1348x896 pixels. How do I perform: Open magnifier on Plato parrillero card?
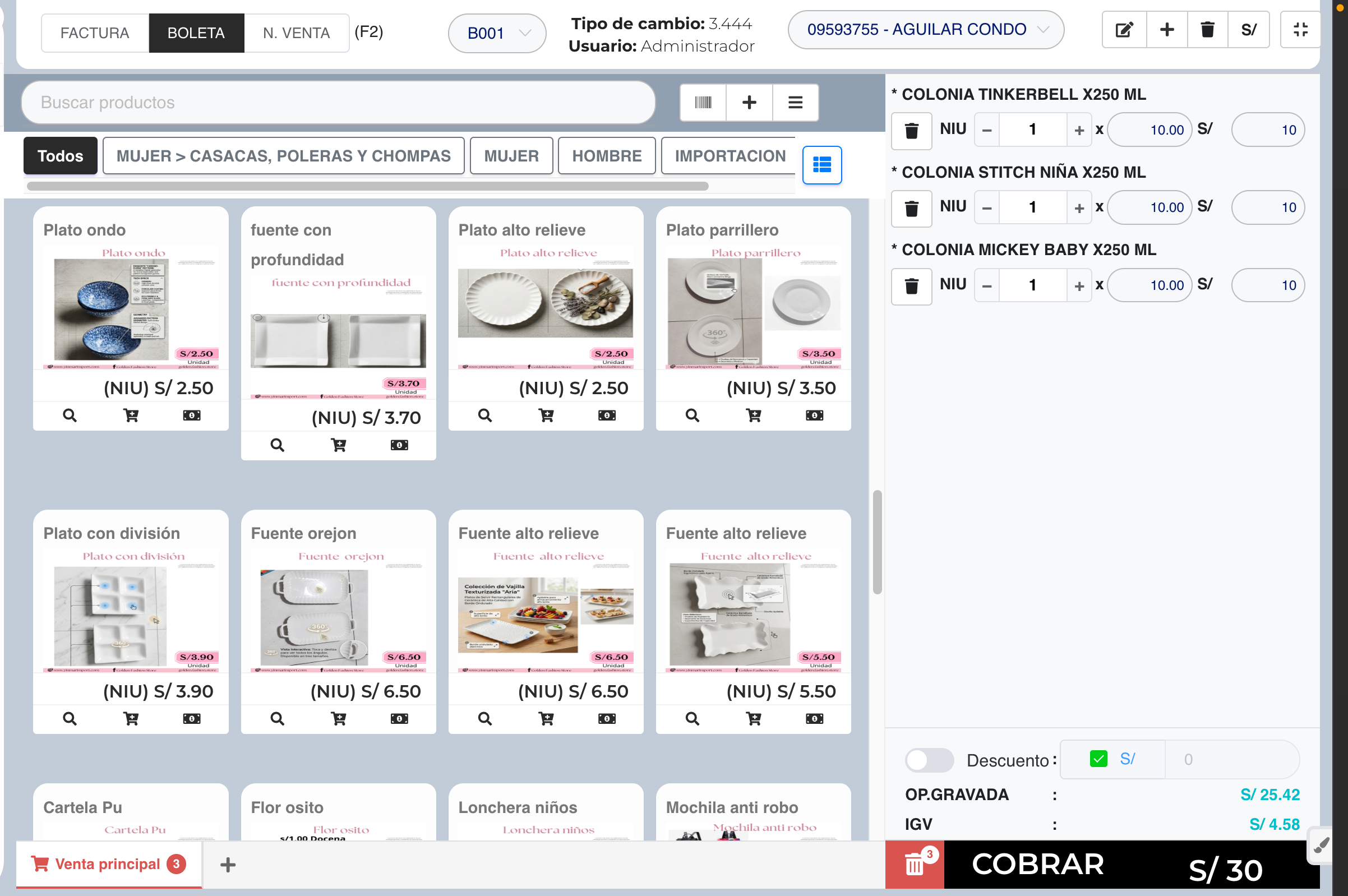tap(691, 415)
